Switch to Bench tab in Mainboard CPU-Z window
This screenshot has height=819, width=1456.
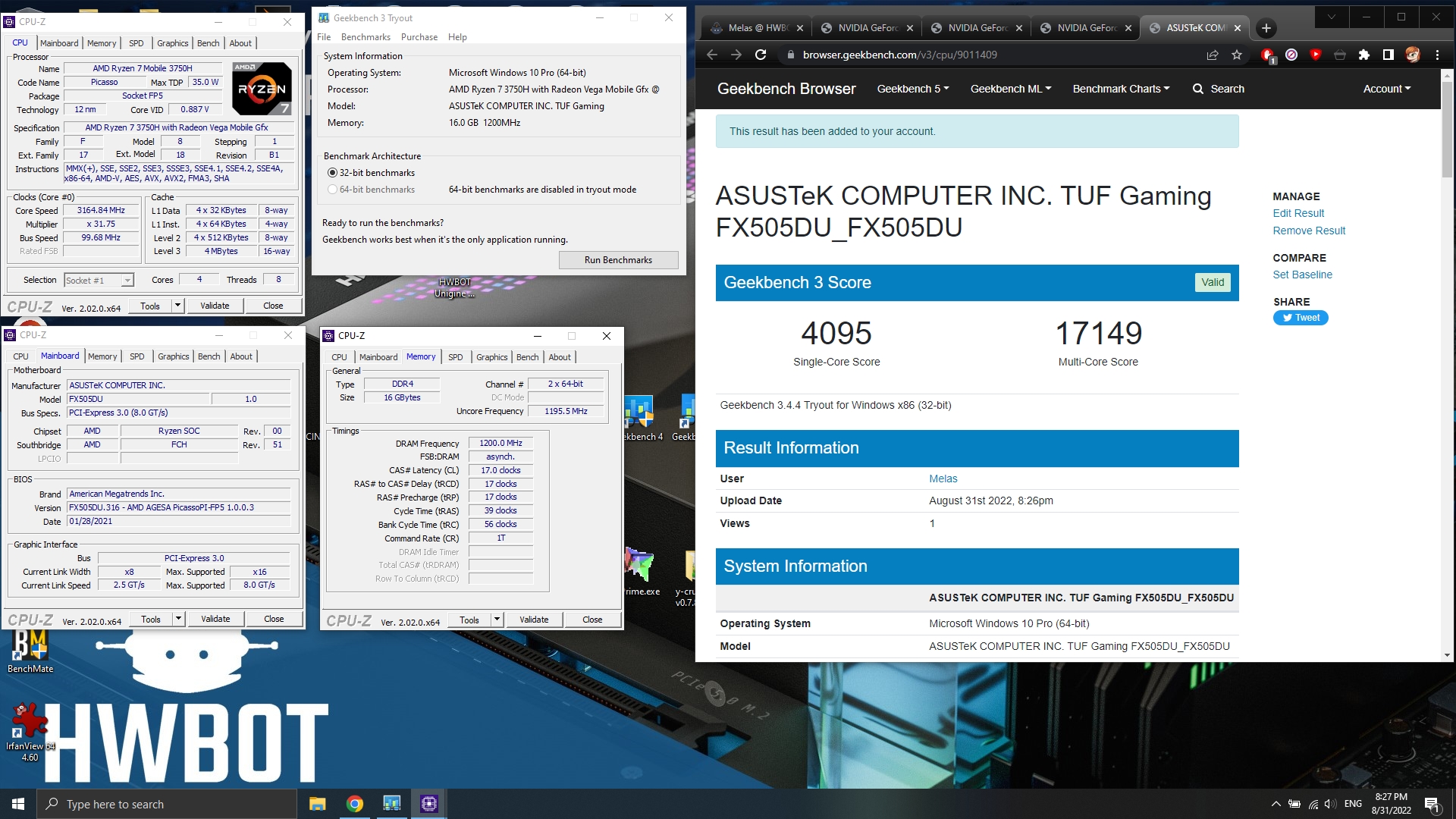[x=209, y=356]
